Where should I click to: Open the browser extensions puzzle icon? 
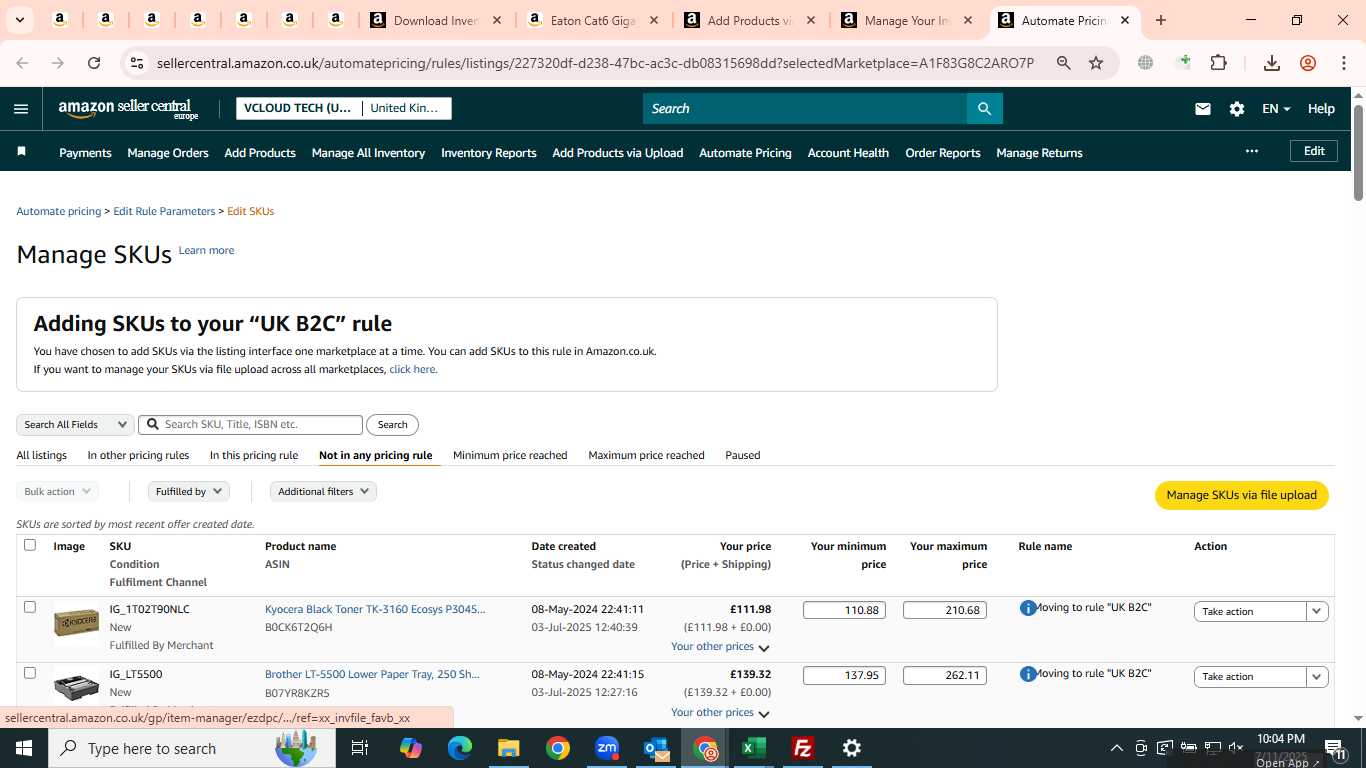[1218, 63]
